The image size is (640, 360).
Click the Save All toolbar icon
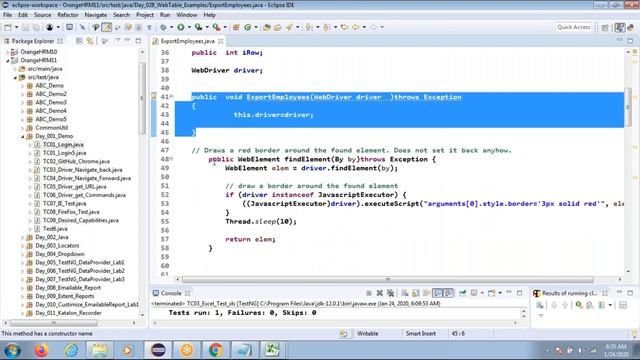pyautogui.click(x=36, y=27)
